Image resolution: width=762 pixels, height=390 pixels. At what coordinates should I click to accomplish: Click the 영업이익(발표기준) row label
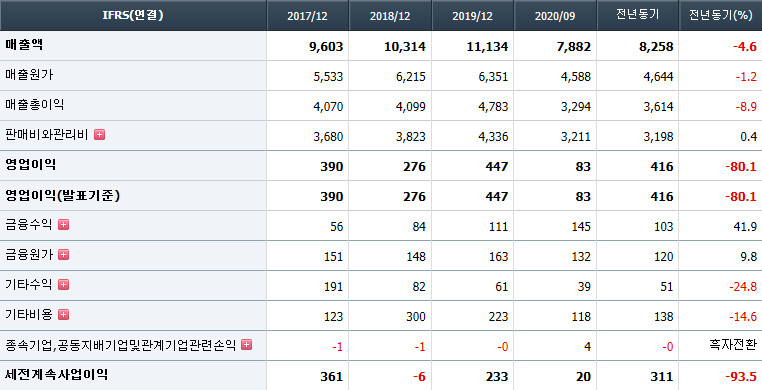[62, 195]
